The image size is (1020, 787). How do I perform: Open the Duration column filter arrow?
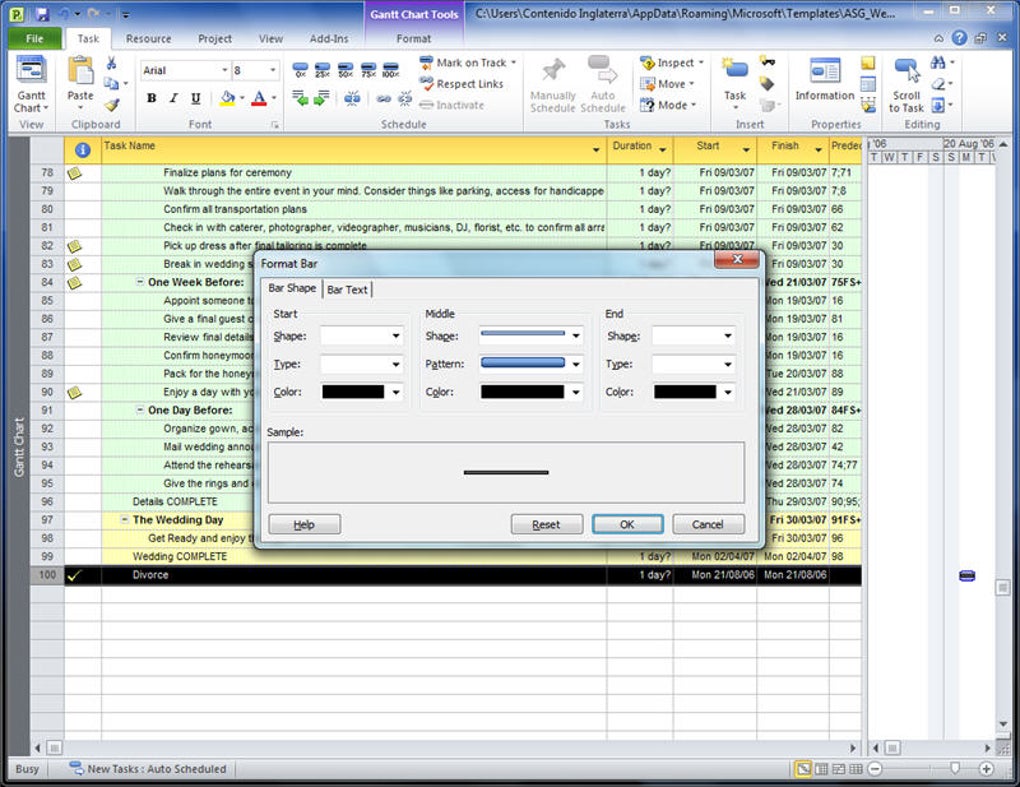(662, 150)
